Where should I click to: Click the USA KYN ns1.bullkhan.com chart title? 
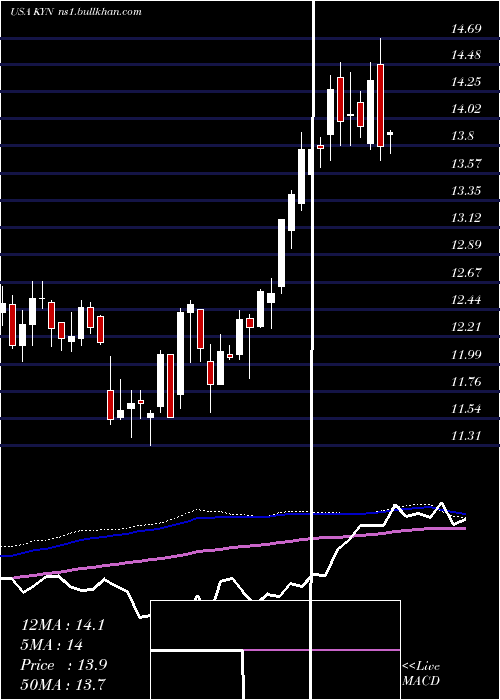[75, 11]
